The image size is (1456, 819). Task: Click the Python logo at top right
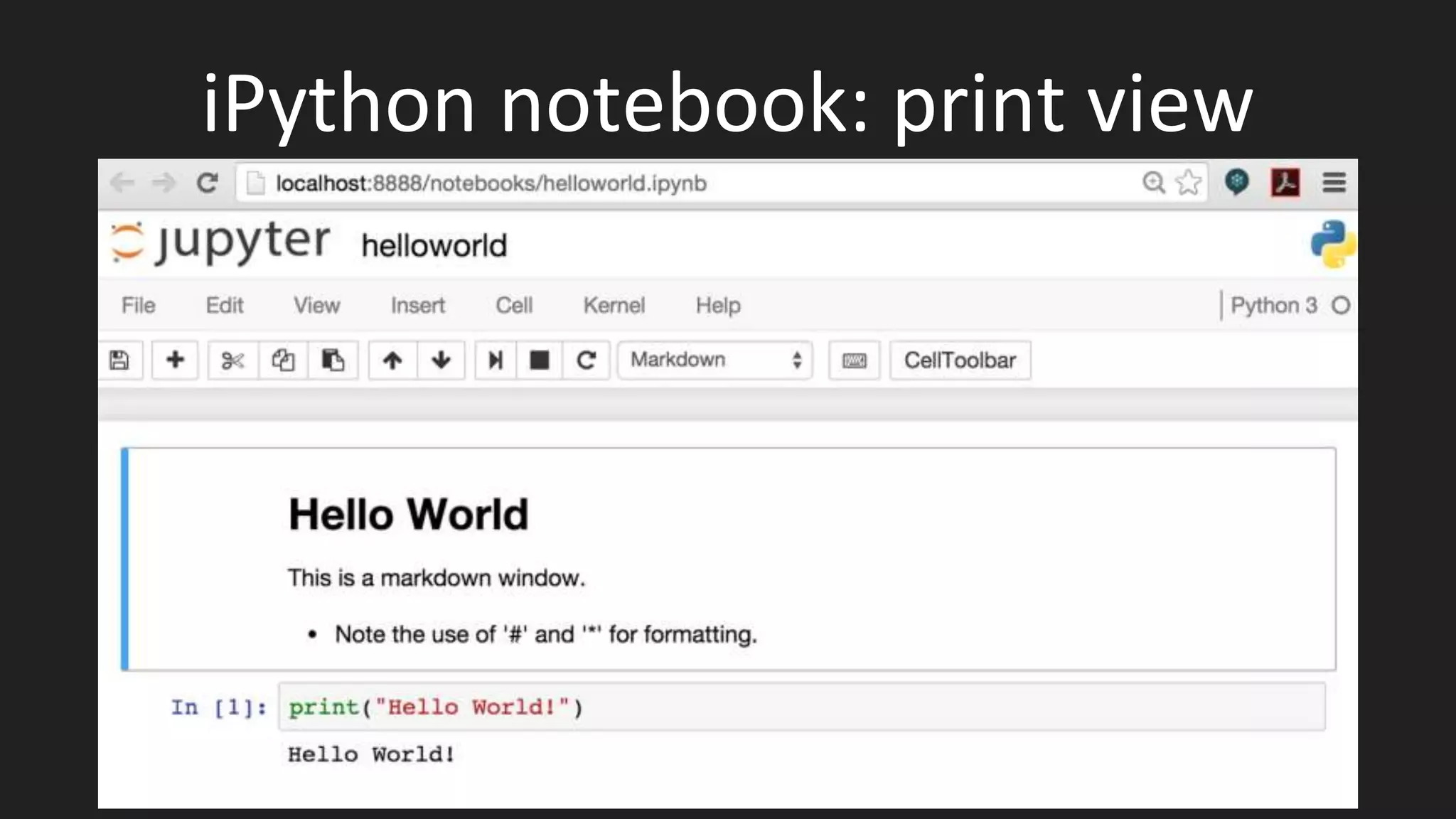click(1333, 244)
